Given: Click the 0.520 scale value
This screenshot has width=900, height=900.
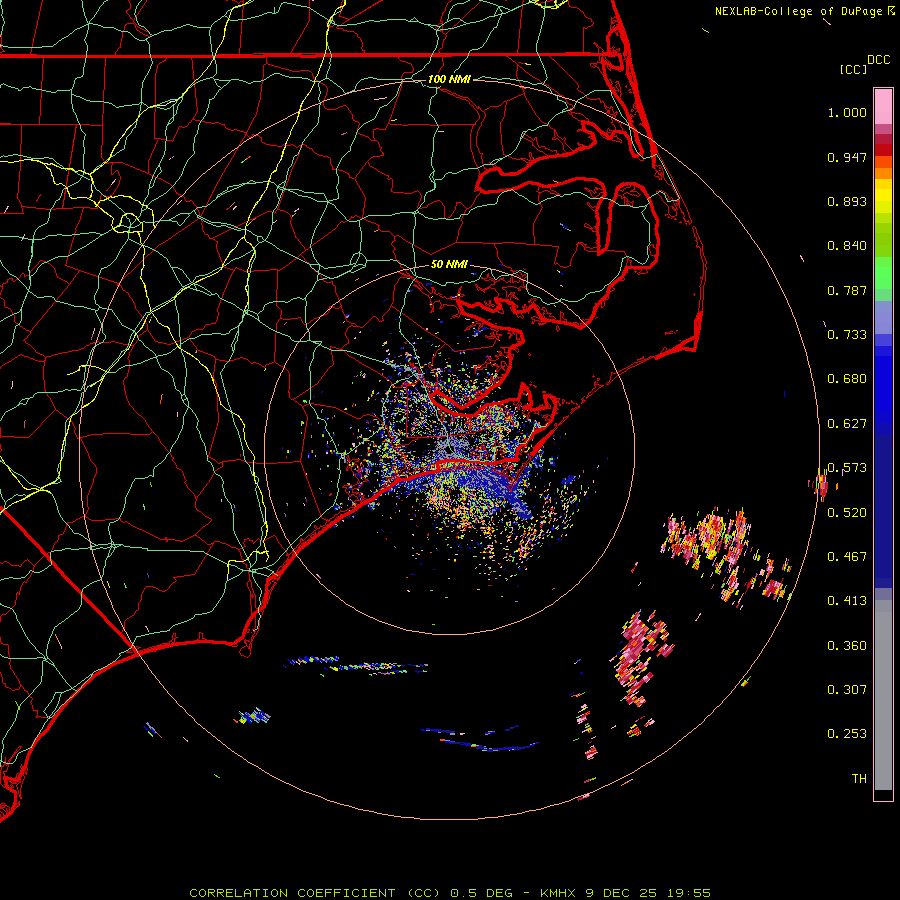Looking at the screenshot, I should point(847,513).
